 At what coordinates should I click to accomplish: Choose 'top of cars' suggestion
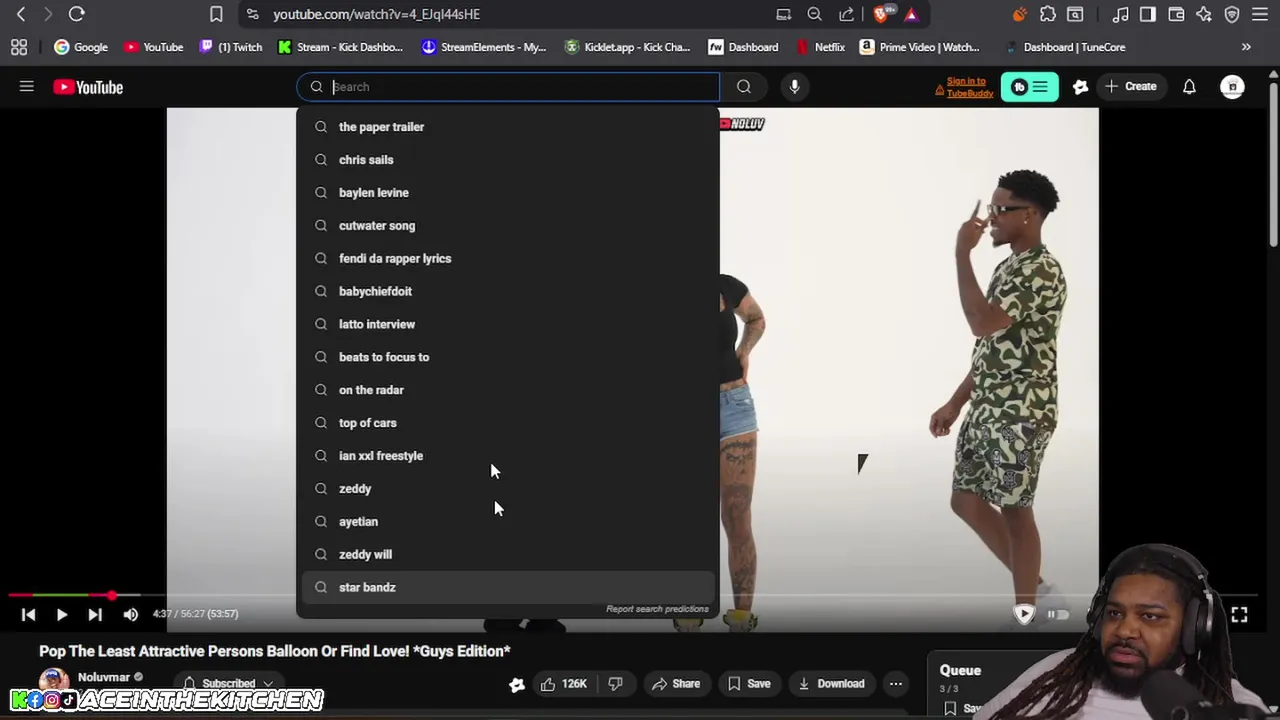[x=508, y=423]
